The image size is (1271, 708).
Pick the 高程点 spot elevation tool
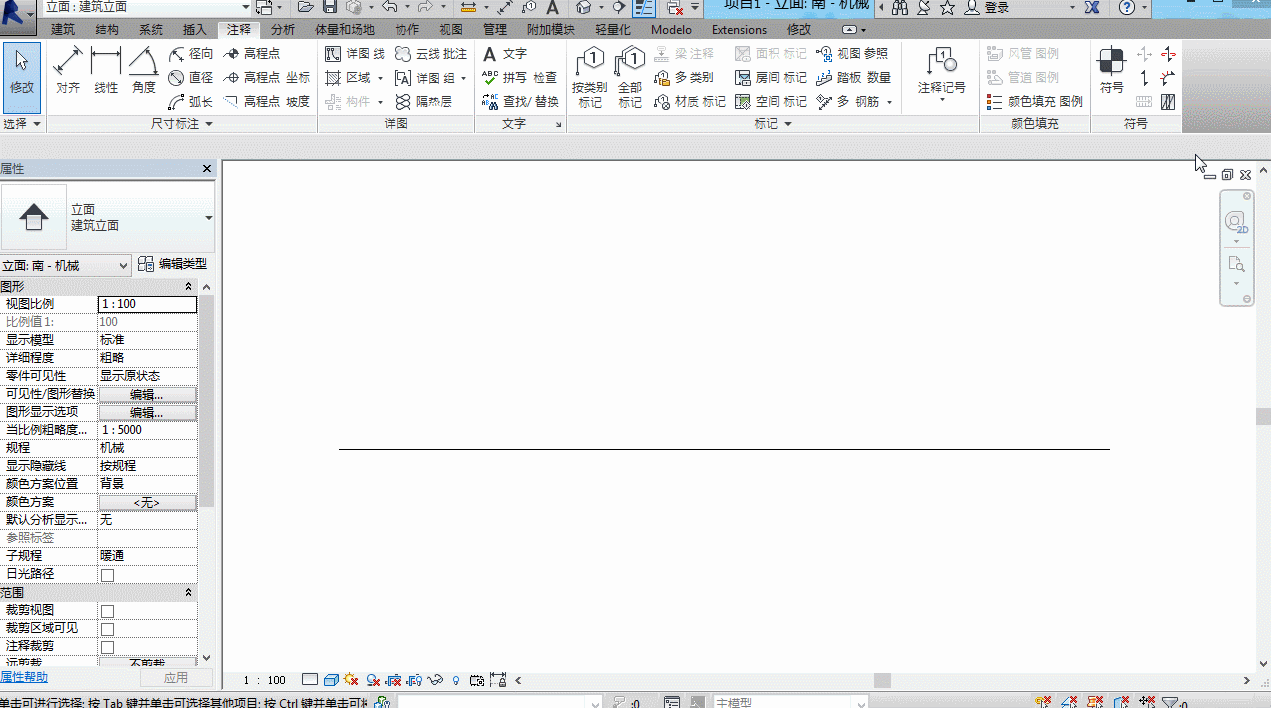(252, 53)
